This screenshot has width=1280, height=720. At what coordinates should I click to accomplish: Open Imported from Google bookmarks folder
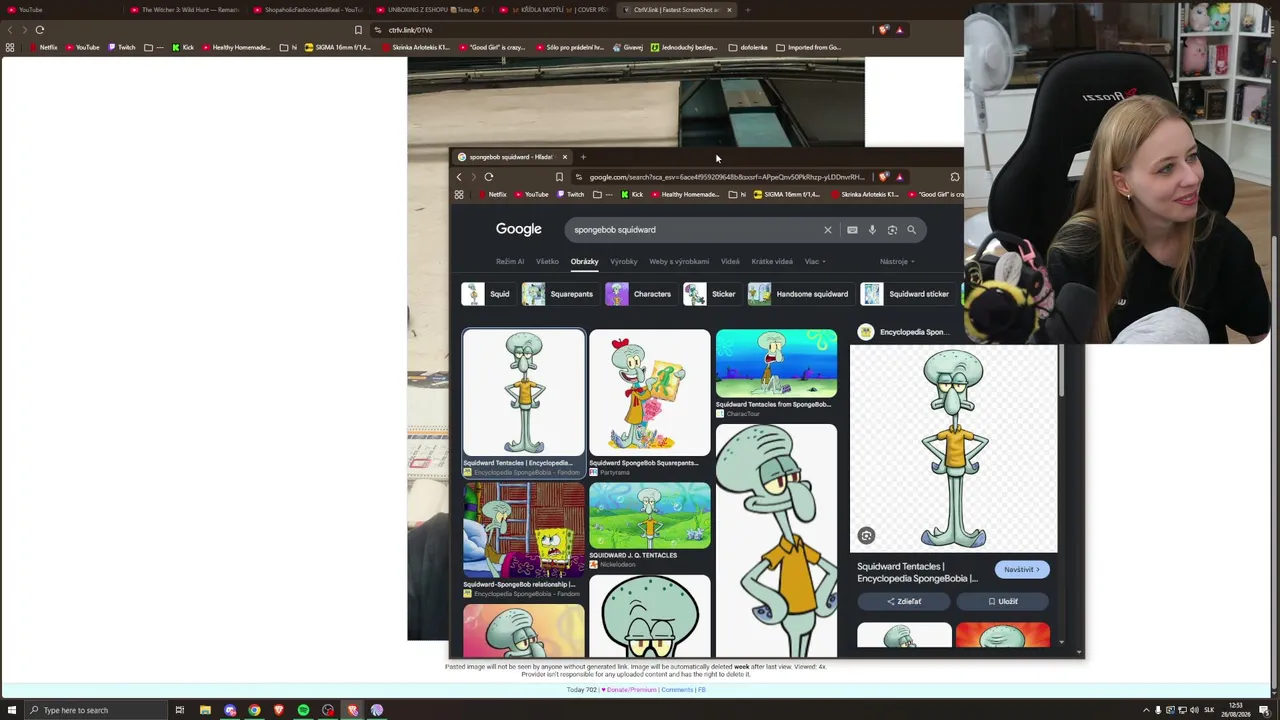pos(809,47)
